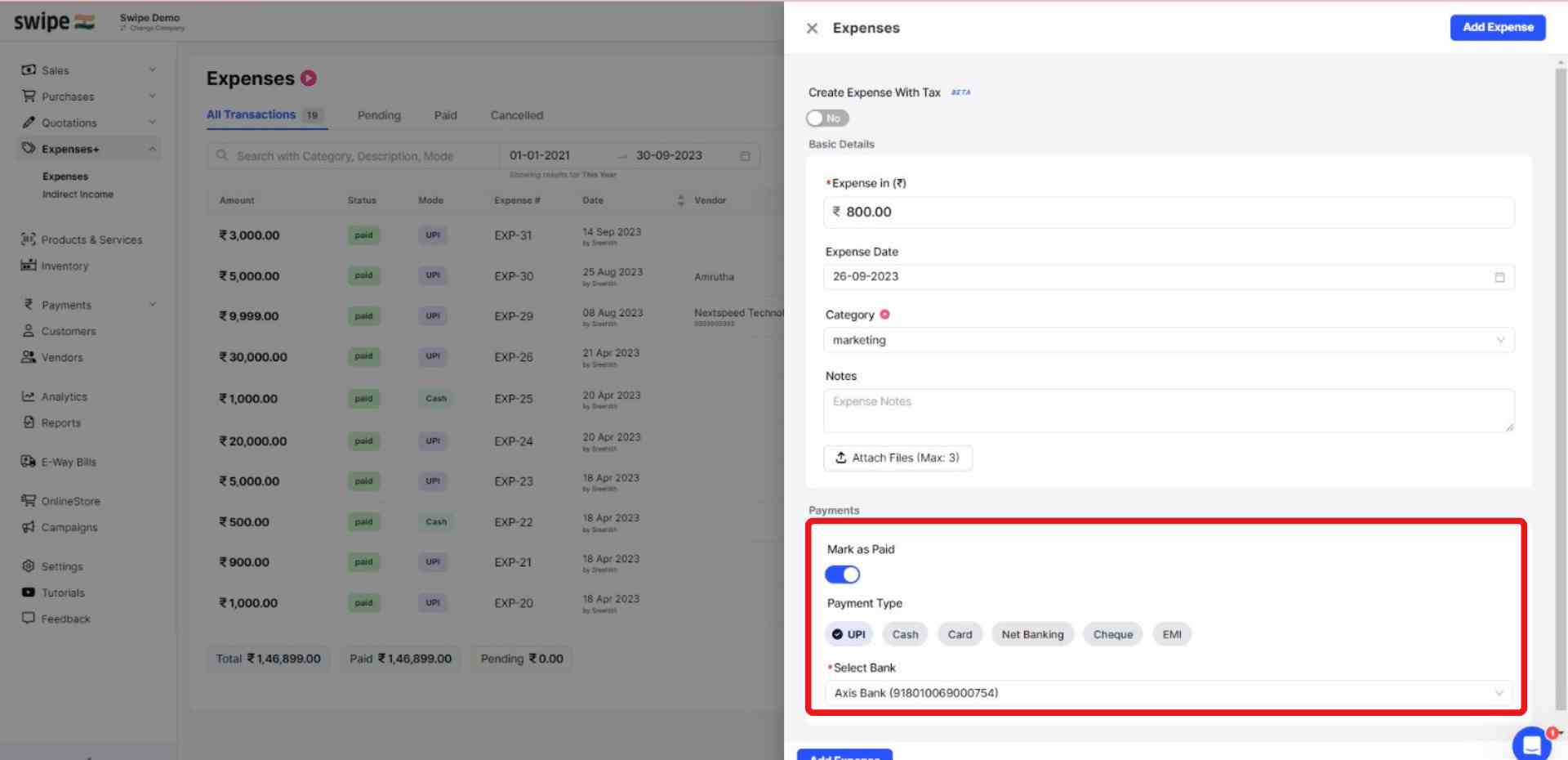Switch to Pending tab
This screenshot has height=760, width=1568.
coord(379,115)
